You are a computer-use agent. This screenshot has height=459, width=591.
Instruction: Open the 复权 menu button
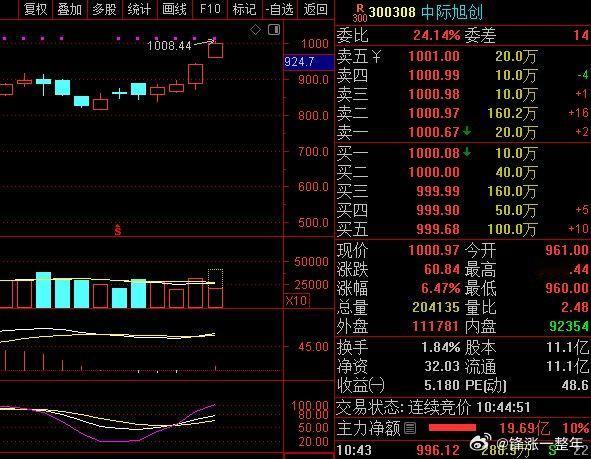click(35, 9)
